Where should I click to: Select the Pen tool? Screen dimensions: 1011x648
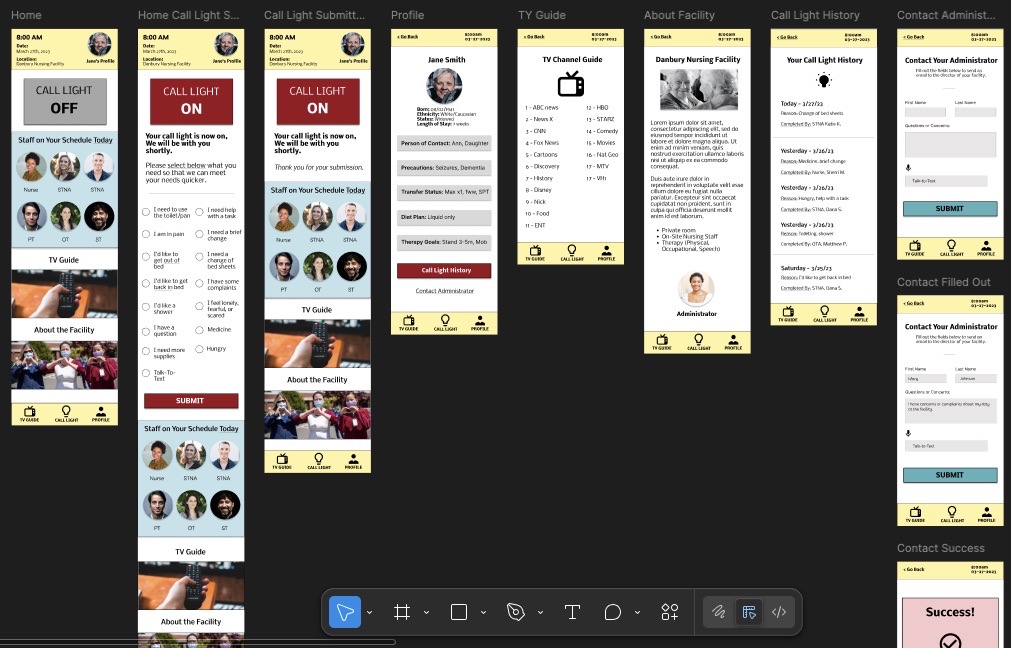coord(516,612)
